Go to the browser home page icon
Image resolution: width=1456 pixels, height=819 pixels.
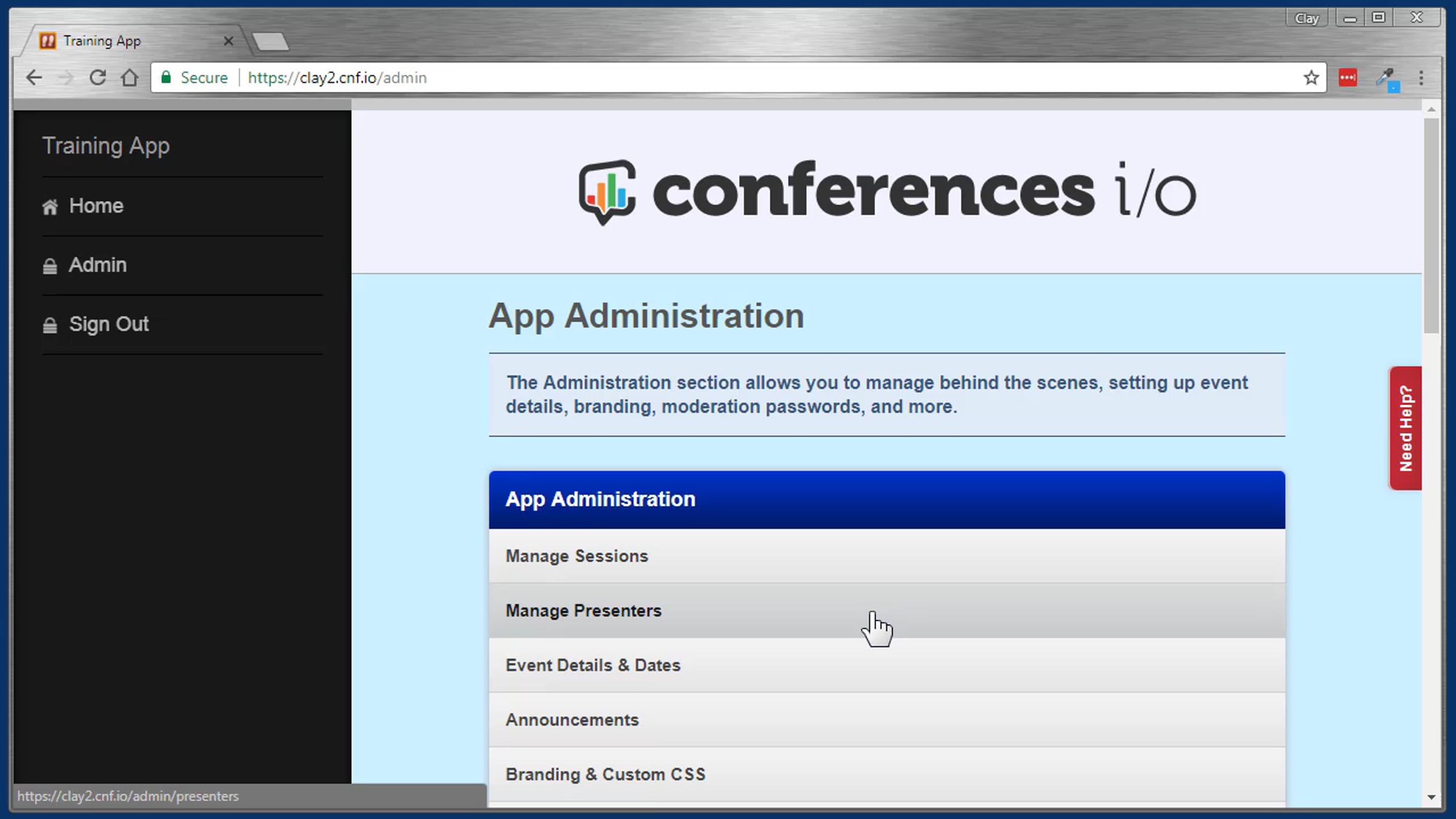pyautogui.click(x=129, y=78)
